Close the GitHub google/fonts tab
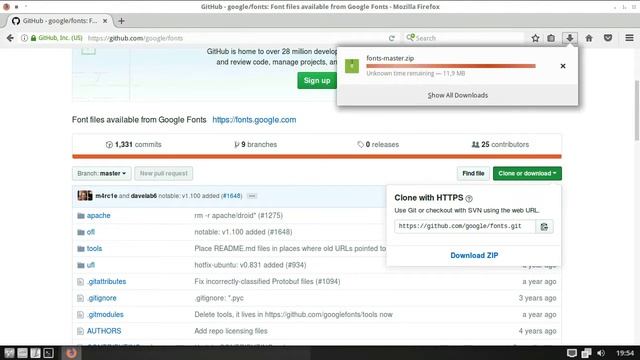Viewport: 640px width, 360px height. coord(105,21)
